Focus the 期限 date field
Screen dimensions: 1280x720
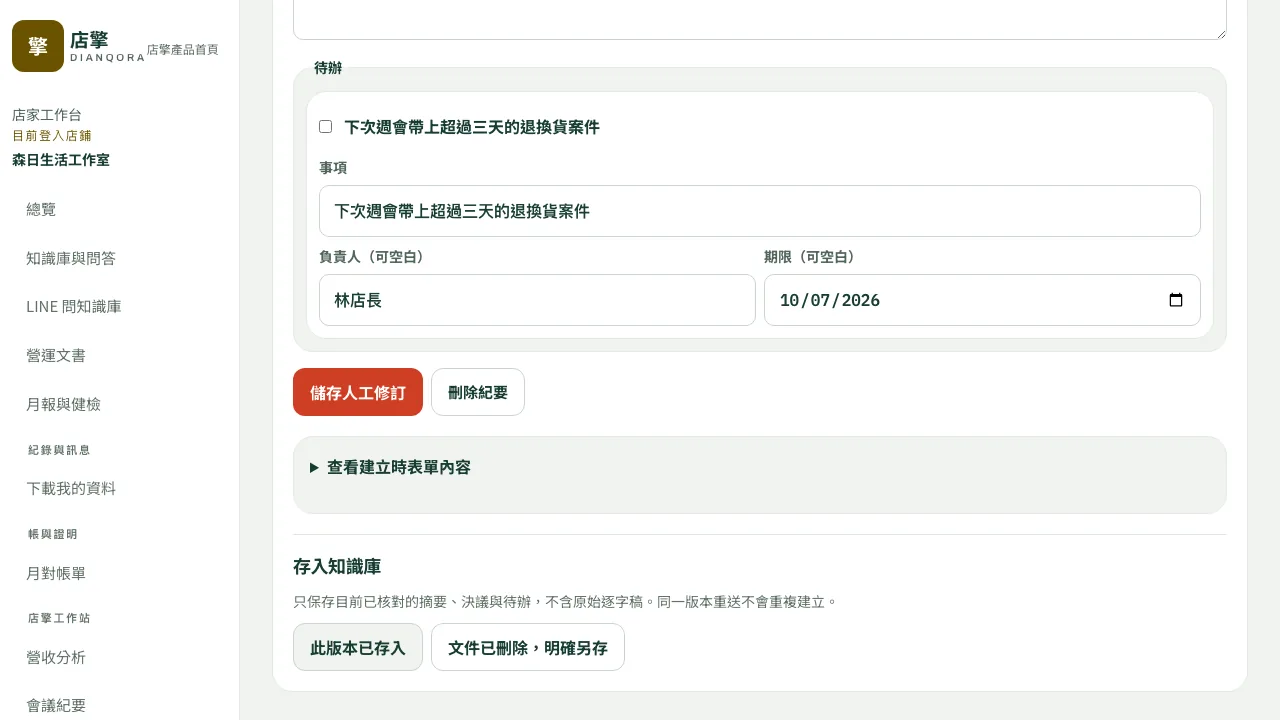coord(982,300)
